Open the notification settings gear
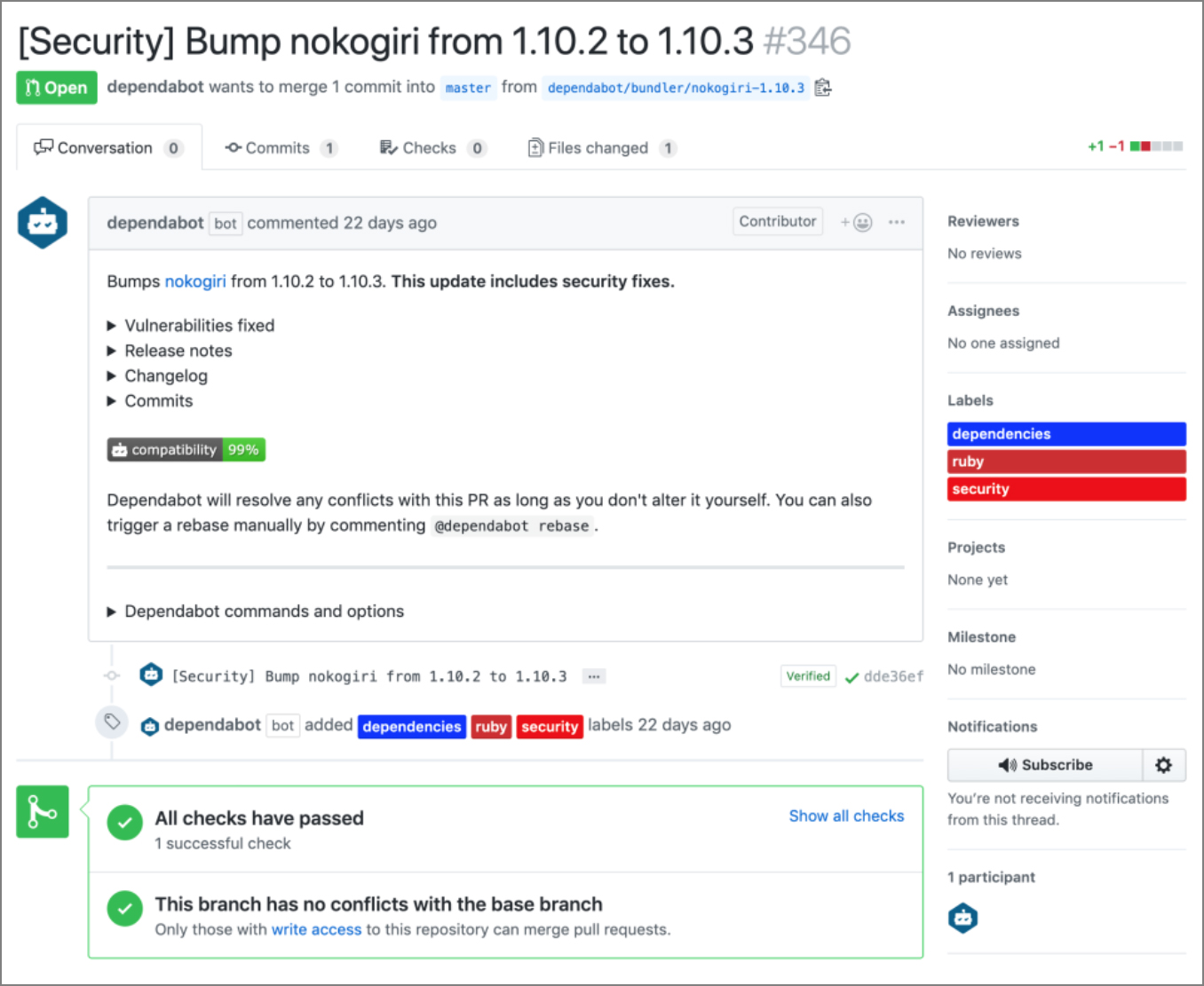 pyautogui.click(x=1163, y=764)
